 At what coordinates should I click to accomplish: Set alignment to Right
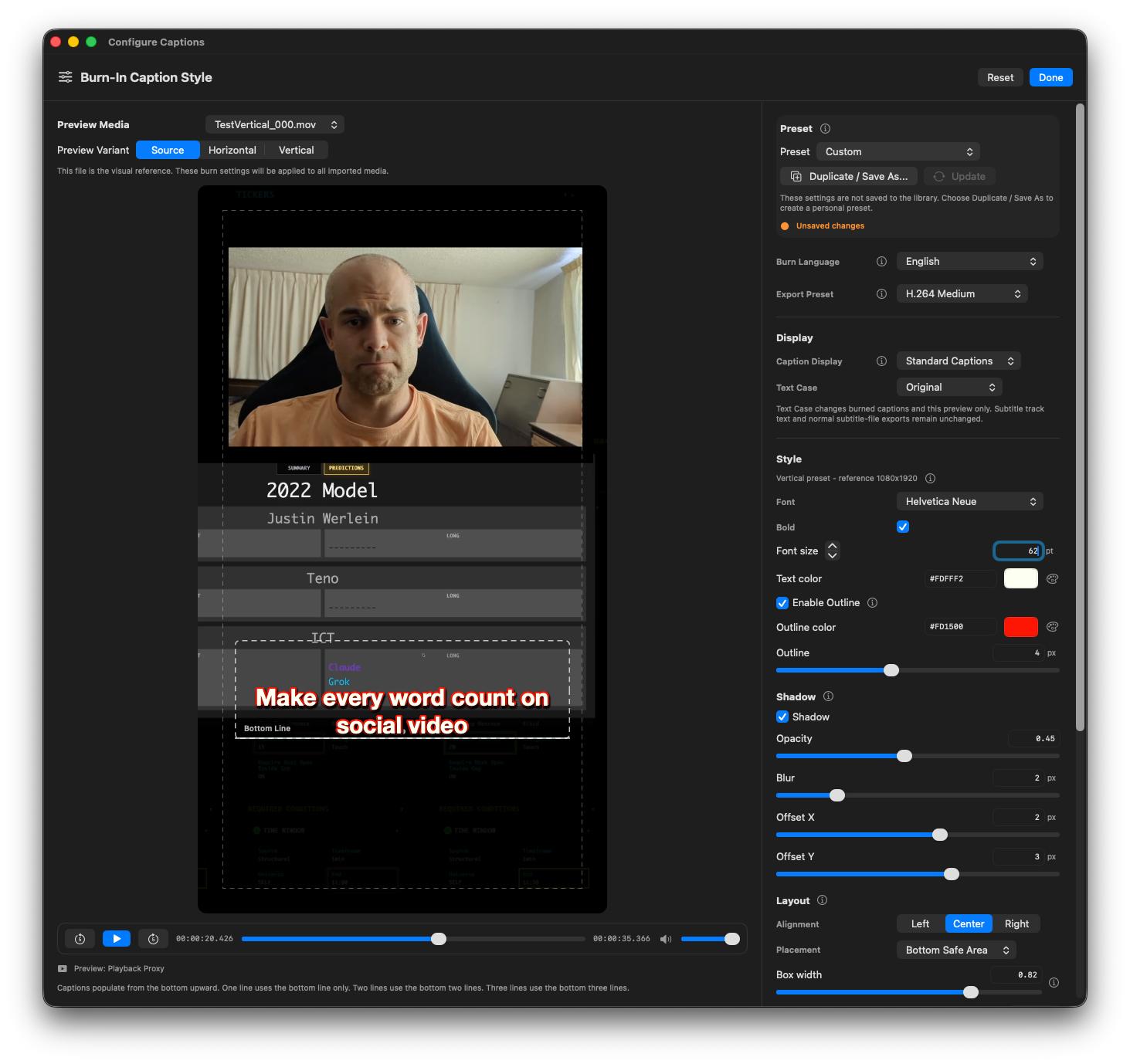1017,924
